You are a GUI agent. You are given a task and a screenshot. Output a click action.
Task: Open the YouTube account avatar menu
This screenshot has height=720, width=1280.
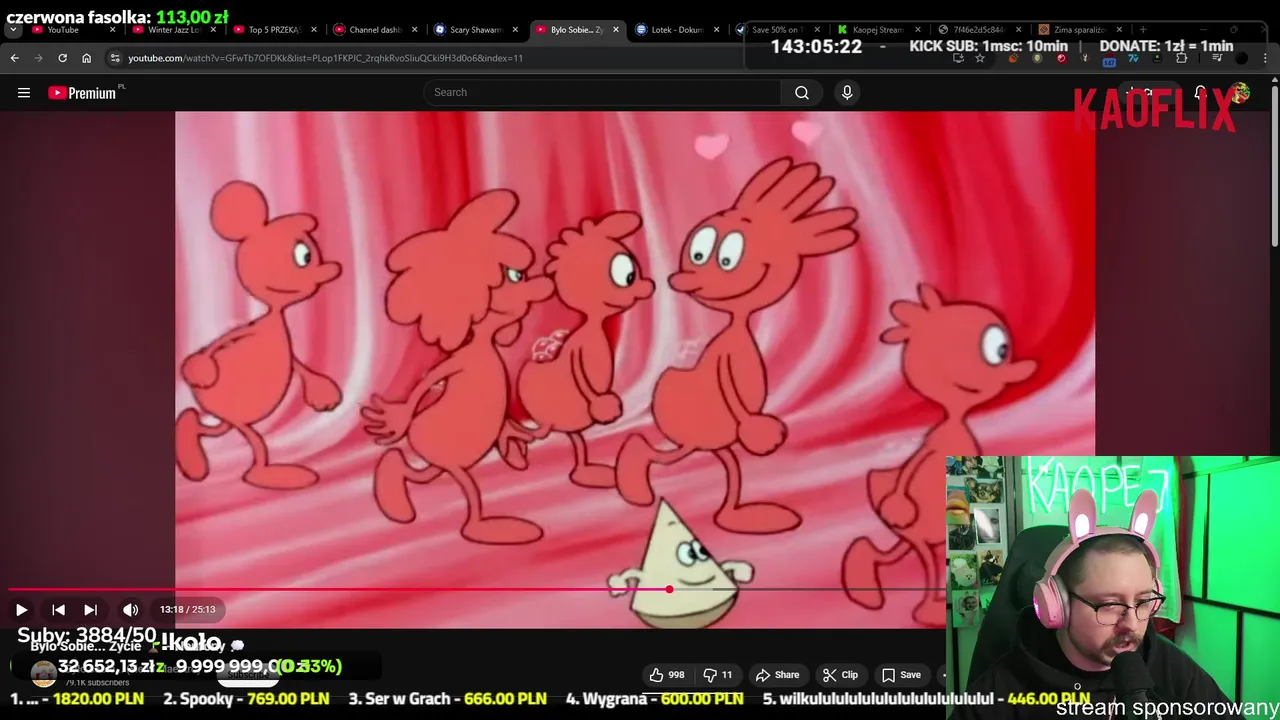click(1240, 93)
